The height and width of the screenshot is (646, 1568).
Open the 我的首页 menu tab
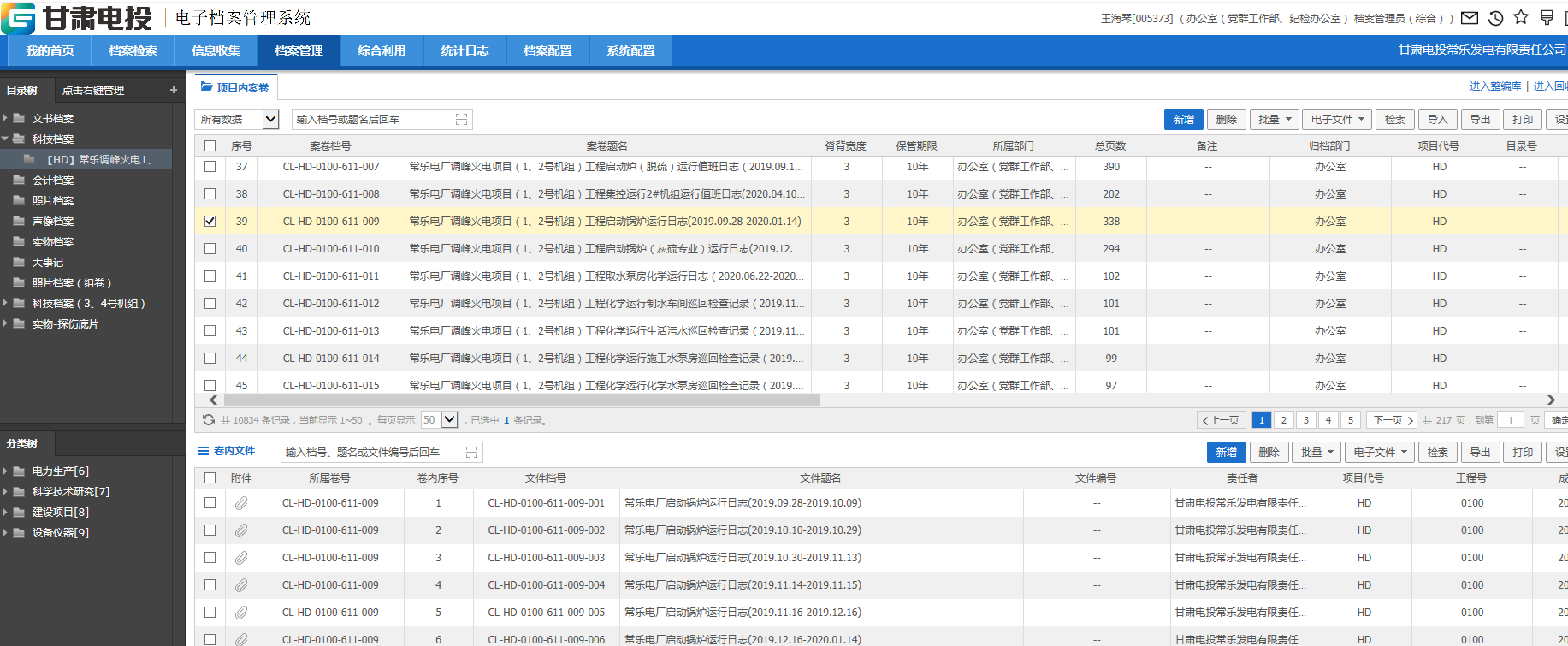[50, 50]
